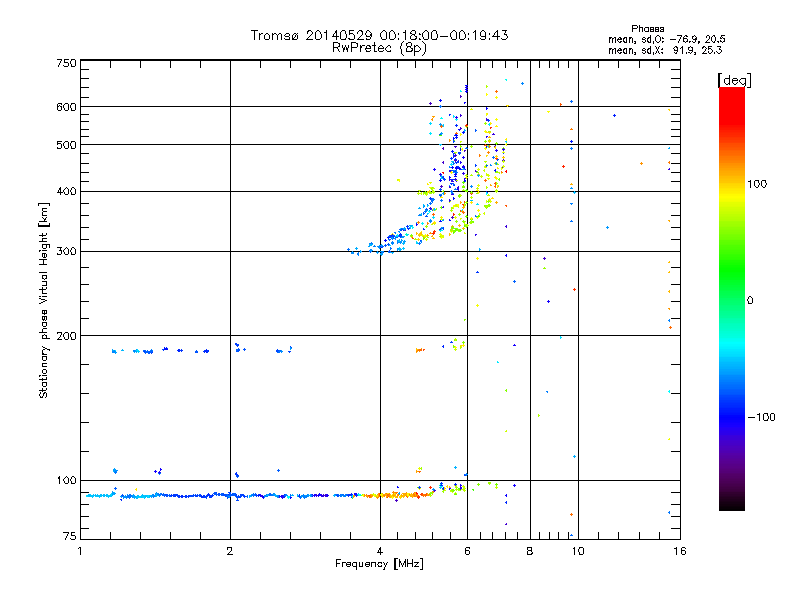Click the '500' y-axis tick label
This screenshot has height=600, width=800.
click(66, 145)
